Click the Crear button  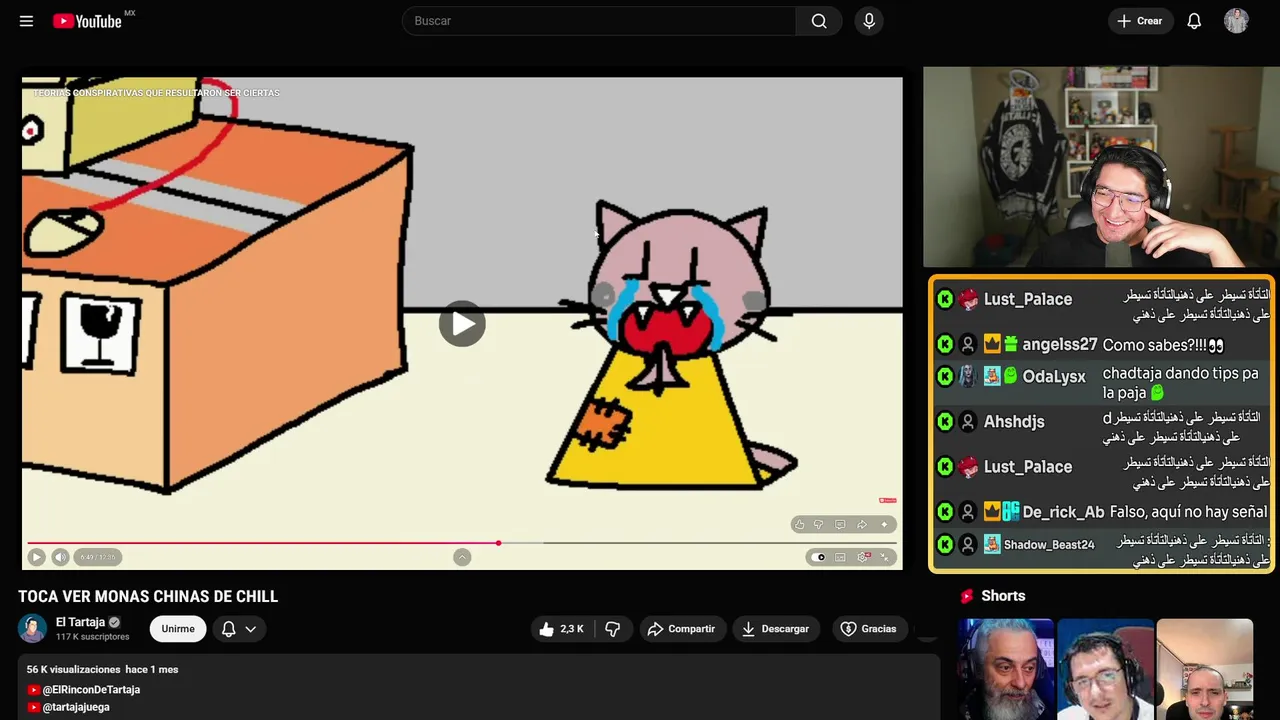(x=1140, y=21)
